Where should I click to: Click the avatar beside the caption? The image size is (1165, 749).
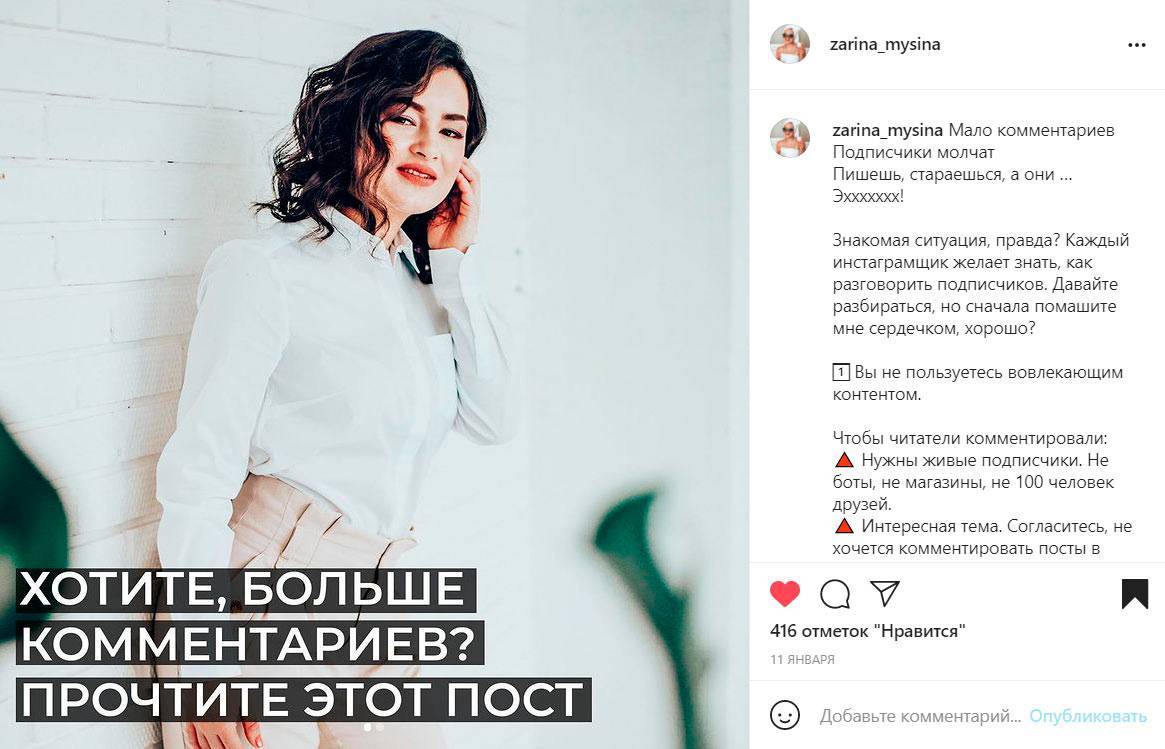(x=790, y=137)
